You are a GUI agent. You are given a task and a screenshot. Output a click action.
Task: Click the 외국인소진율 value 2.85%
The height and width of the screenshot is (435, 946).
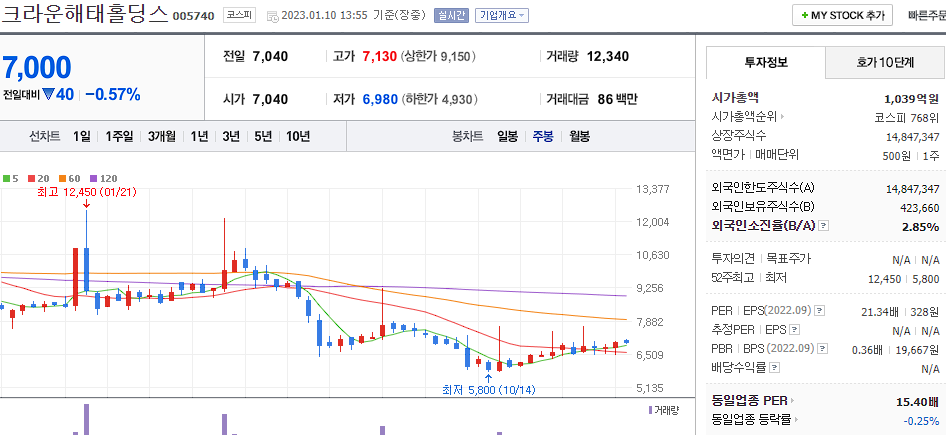click(921, 227)
